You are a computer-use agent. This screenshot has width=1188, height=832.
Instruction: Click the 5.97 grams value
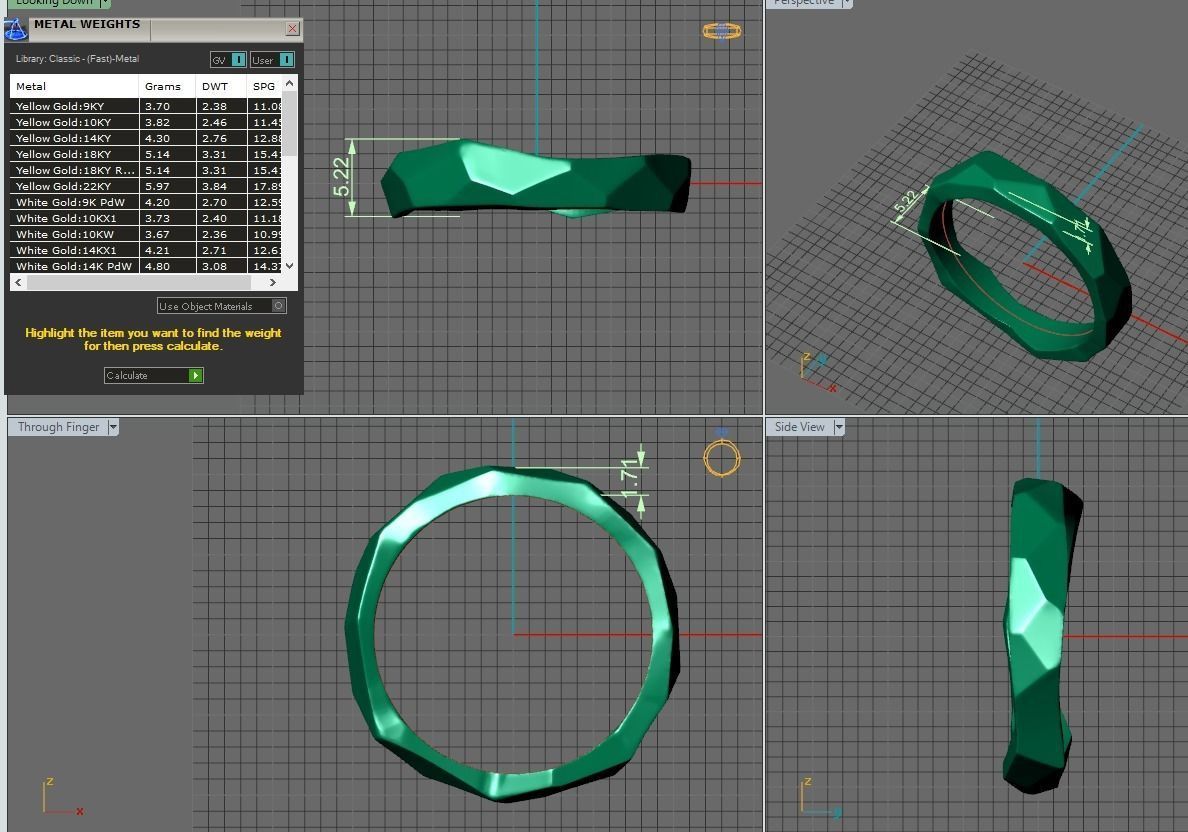pyautogui.click(x=158, y=186)
